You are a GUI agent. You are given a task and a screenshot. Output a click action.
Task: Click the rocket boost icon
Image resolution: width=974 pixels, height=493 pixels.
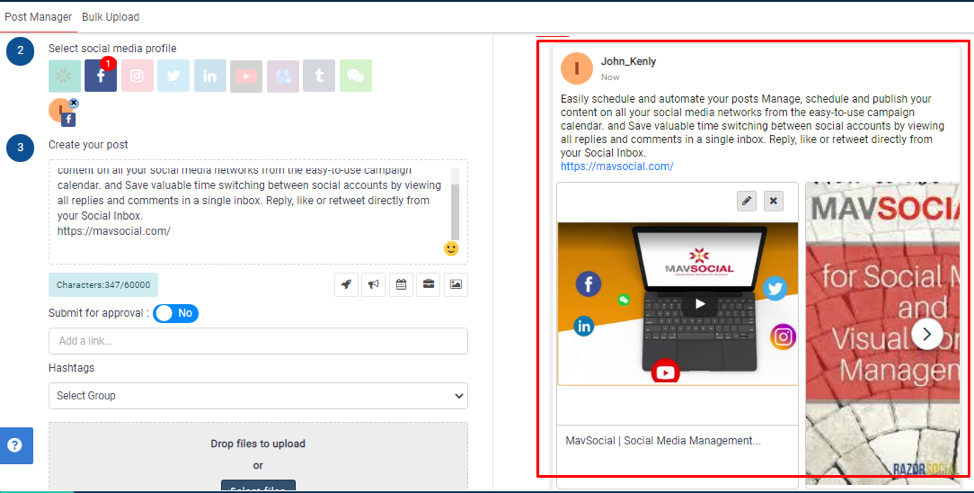tap(346, 285)
